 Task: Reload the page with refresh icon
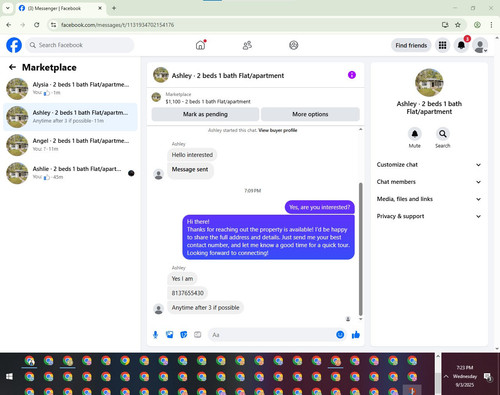pyautogui.click(x=37, y=25)
